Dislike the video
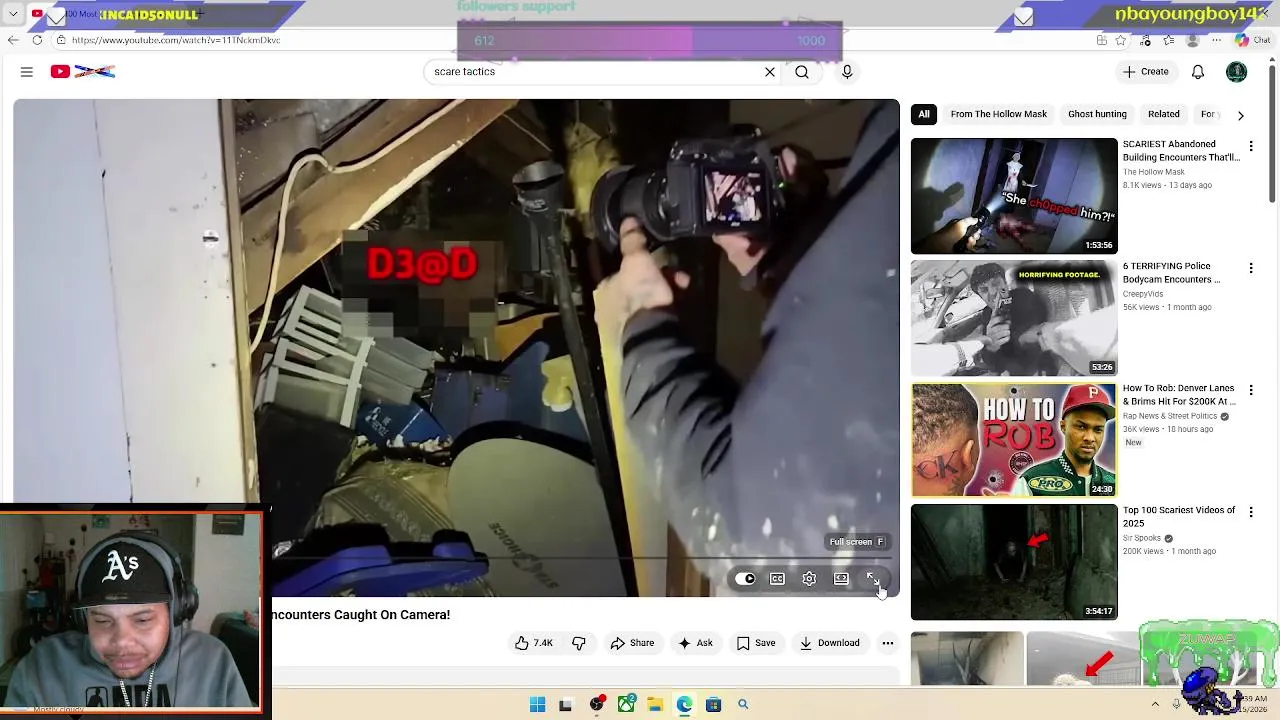The height and width of the screenshot is (720, 1280). click(579, 643)
